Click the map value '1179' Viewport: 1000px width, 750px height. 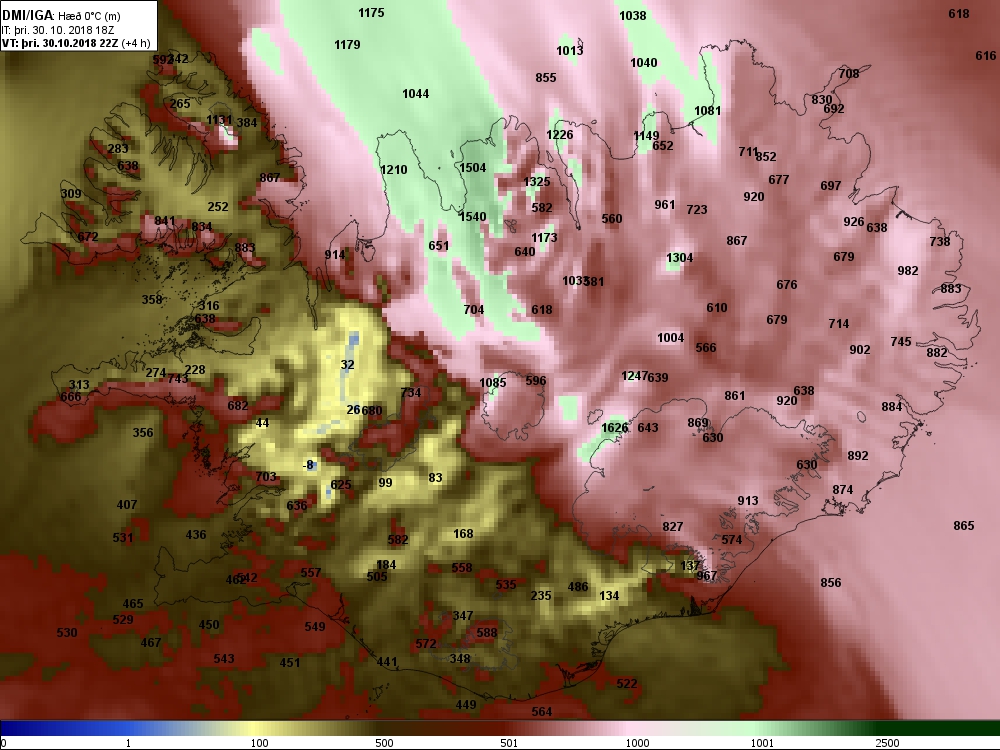point(347,45)
